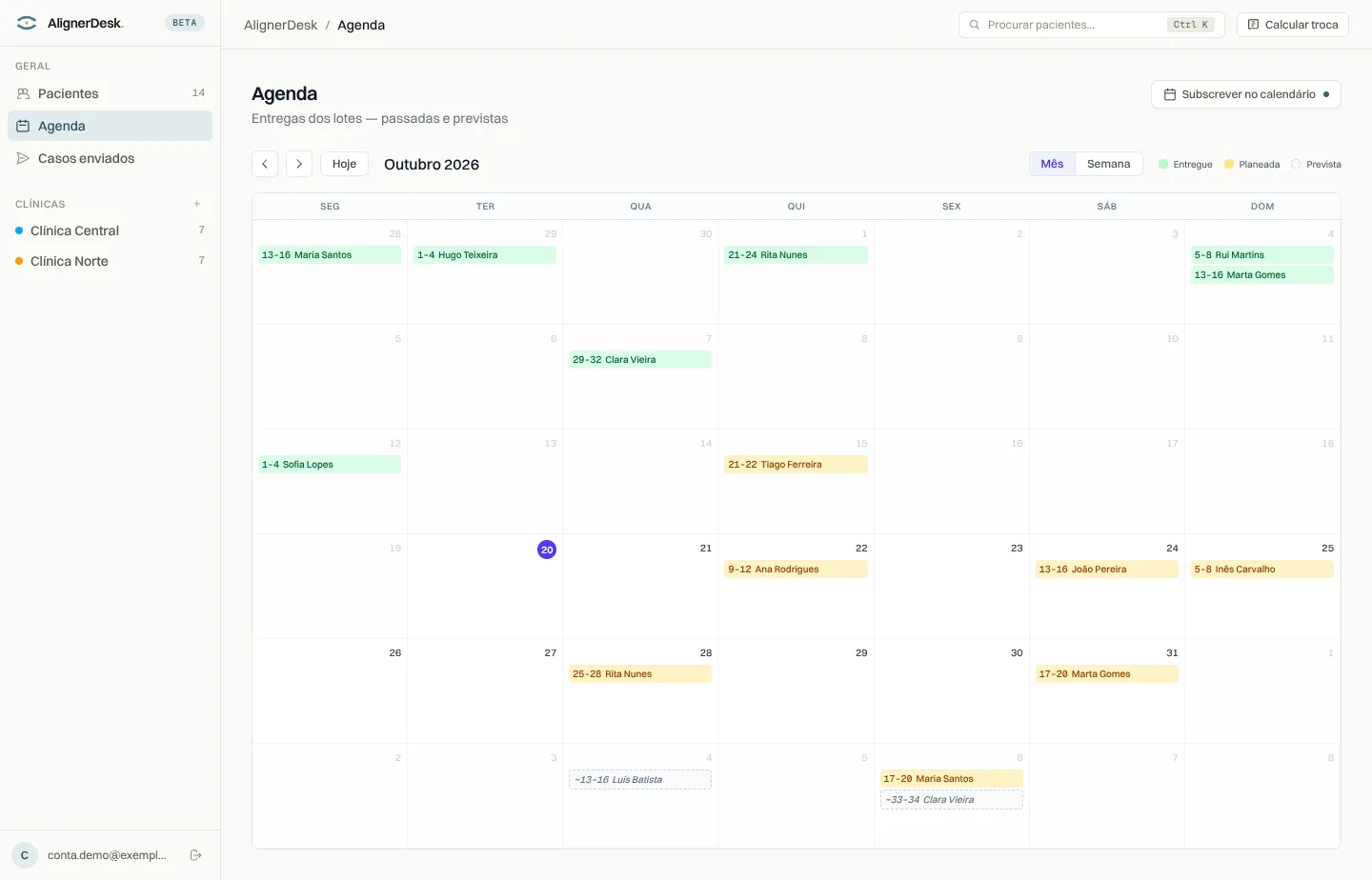Select Clínica Central in clinics list

pos(110,230)
